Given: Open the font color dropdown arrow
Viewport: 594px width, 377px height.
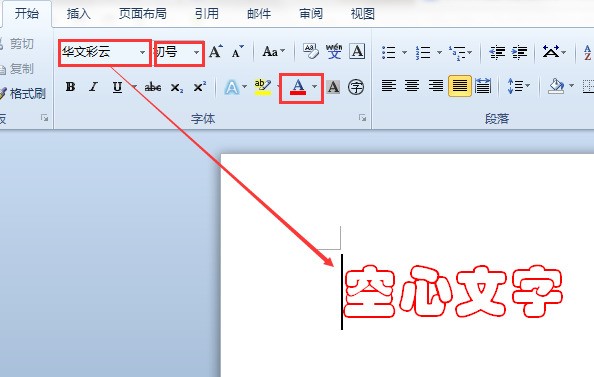Looking at the screenshot, I should 315,87.
